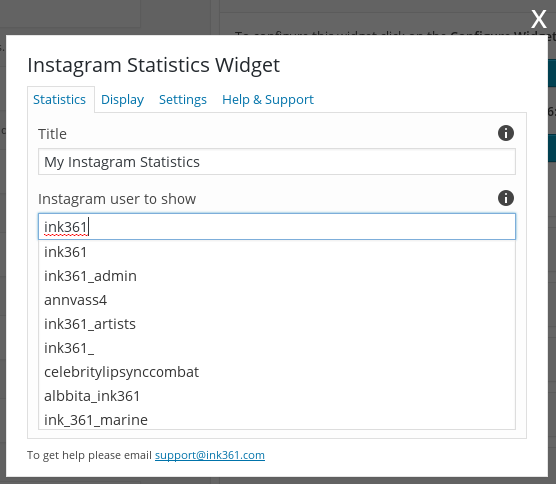
Task: Go to Help & Support tab
Action: [268, 100]
